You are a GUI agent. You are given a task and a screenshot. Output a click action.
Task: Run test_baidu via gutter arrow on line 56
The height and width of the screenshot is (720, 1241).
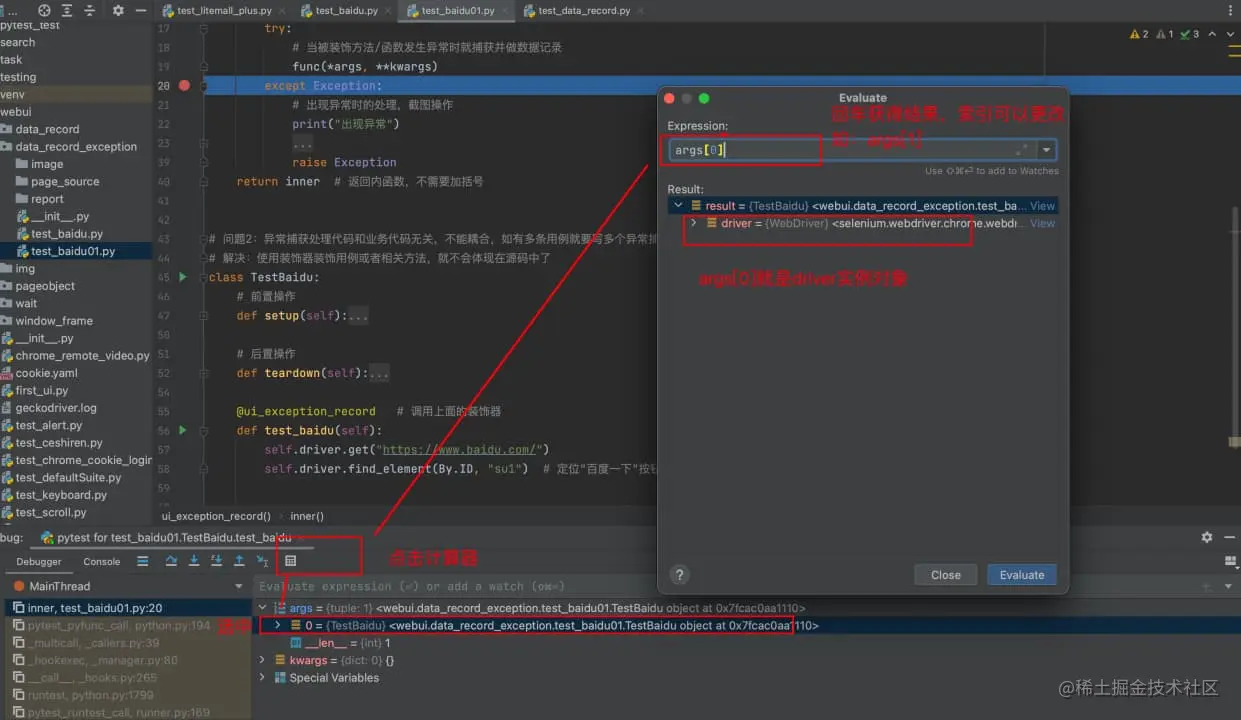(182, 430)
